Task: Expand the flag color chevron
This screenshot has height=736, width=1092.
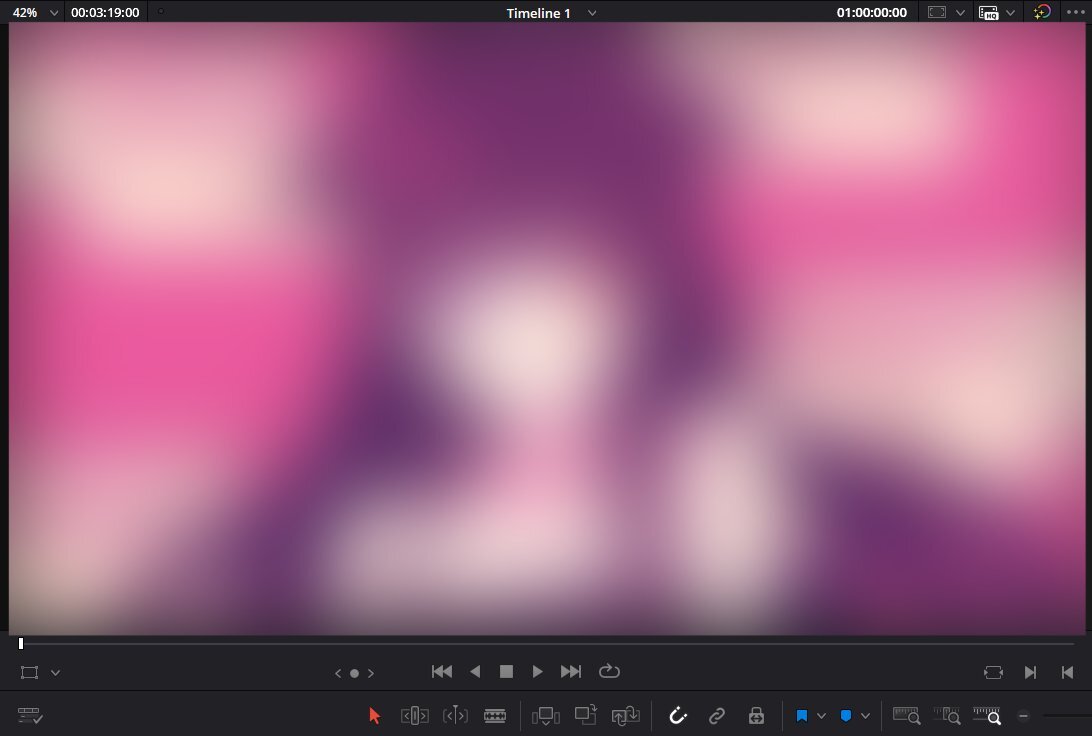Action: 821,716
